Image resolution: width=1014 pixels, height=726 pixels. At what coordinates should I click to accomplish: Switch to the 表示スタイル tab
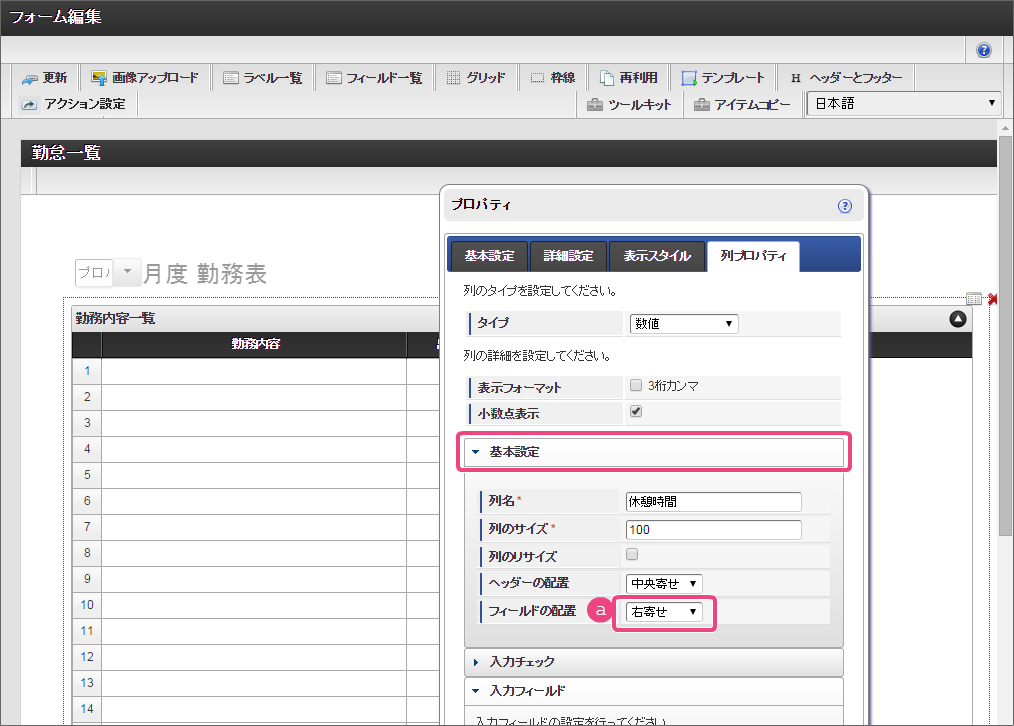(x=656, y=256)
